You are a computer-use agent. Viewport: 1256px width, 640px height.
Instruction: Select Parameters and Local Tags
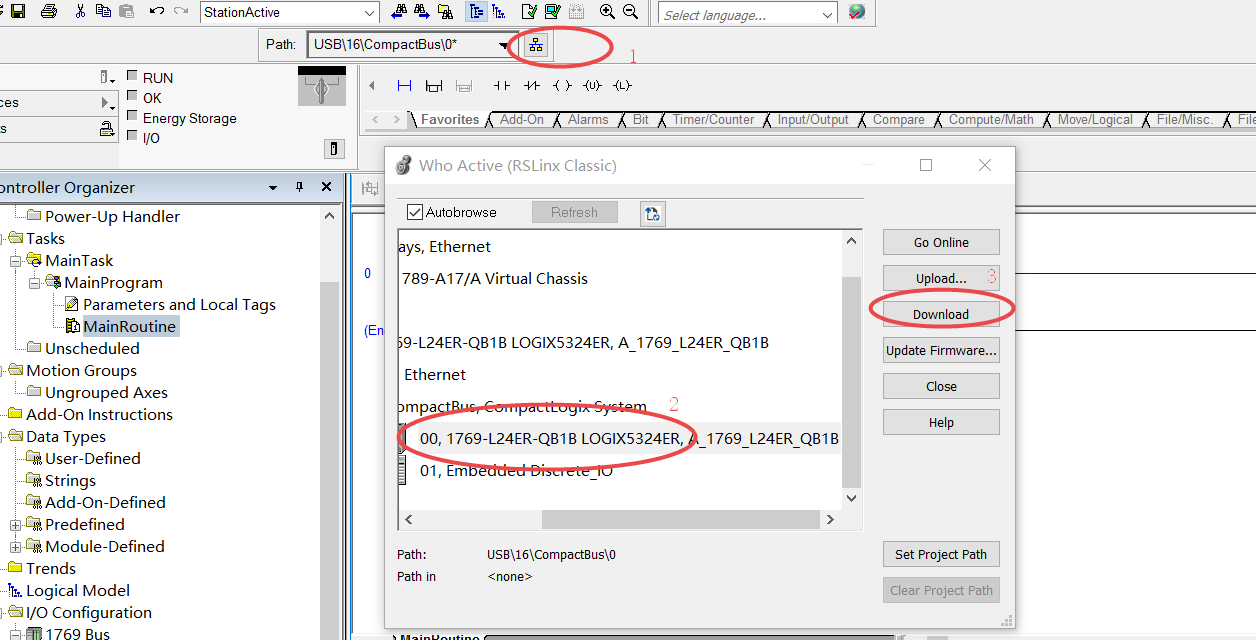179,304
